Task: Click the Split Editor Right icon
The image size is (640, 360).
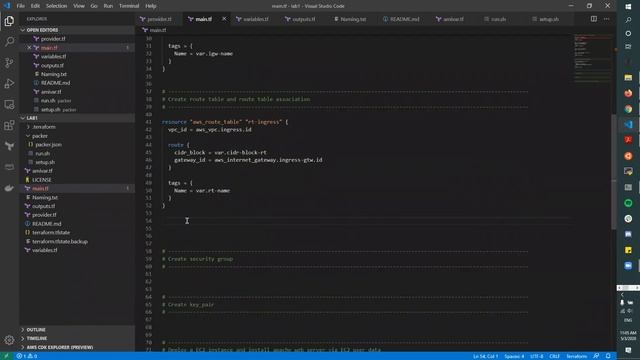Action: point(593,19)
